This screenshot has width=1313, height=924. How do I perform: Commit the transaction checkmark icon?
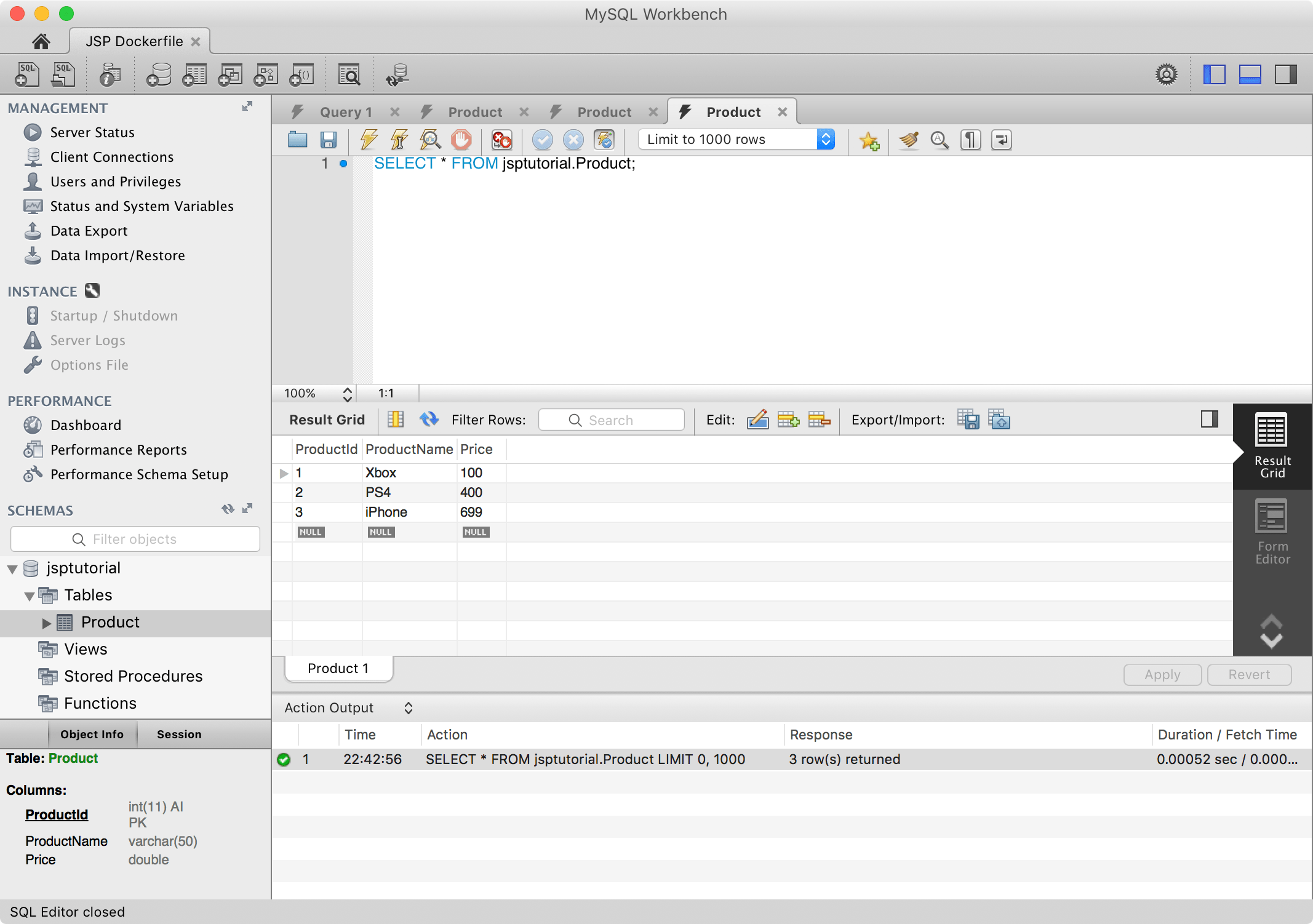(542, 140)
